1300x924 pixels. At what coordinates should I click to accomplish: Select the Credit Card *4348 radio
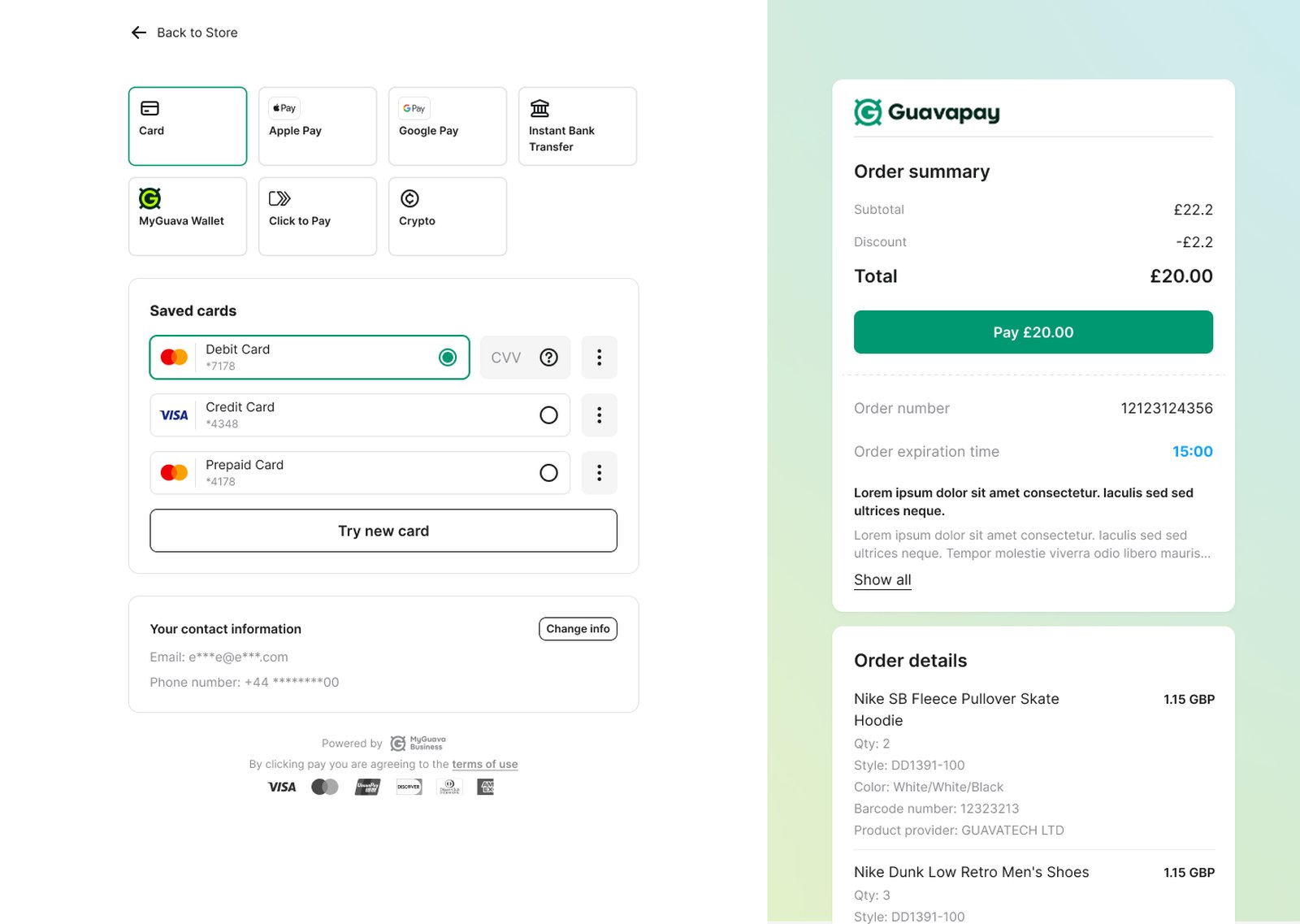(549, 415)
